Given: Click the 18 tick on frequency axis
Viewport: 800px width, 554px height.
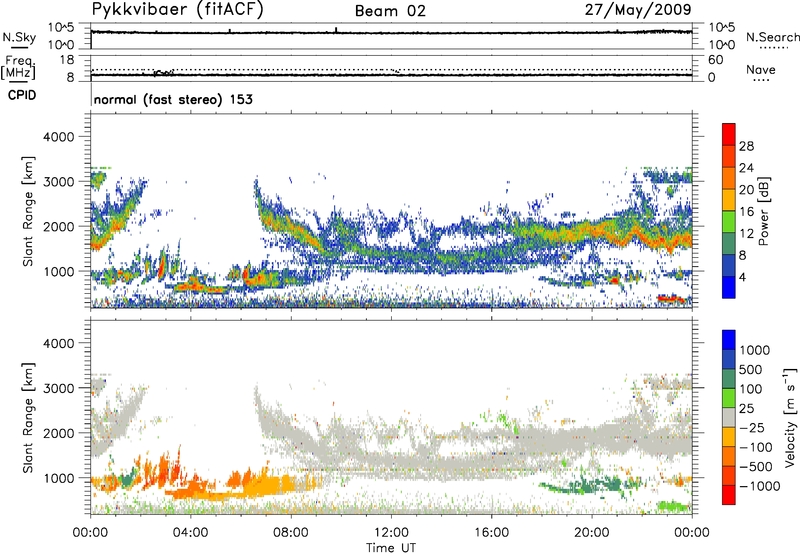Looking at the screenshot, I should coord(67,60).
